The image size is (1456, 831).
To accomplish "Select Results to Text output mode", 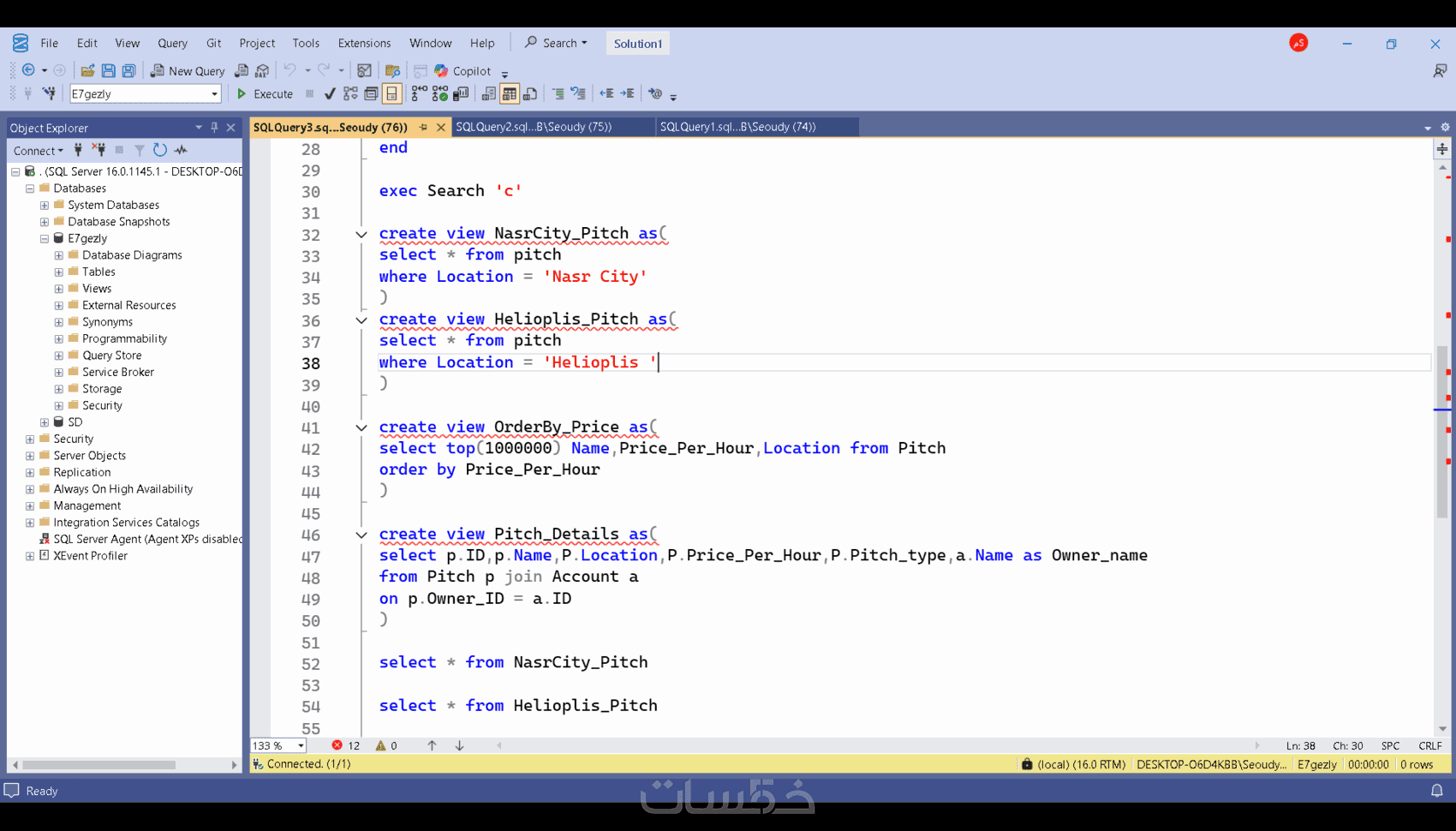I will 489,93.
